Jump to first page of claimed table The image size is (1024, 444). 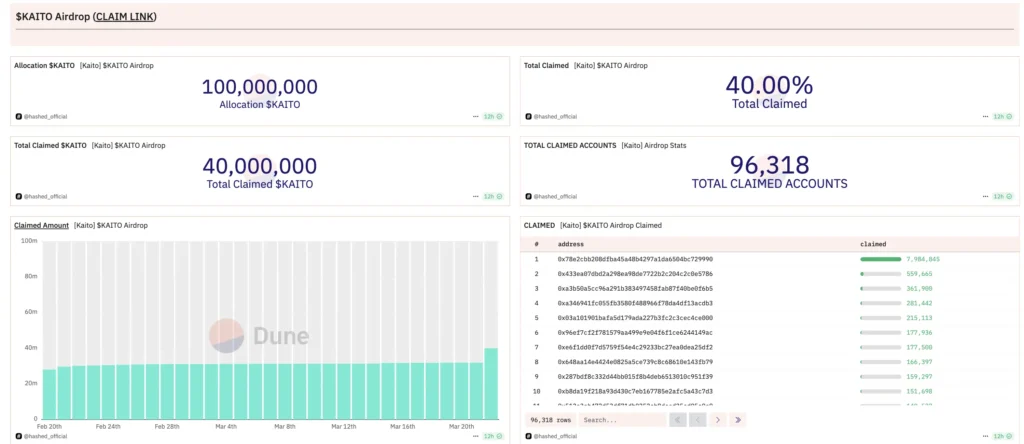click(678, 420)
